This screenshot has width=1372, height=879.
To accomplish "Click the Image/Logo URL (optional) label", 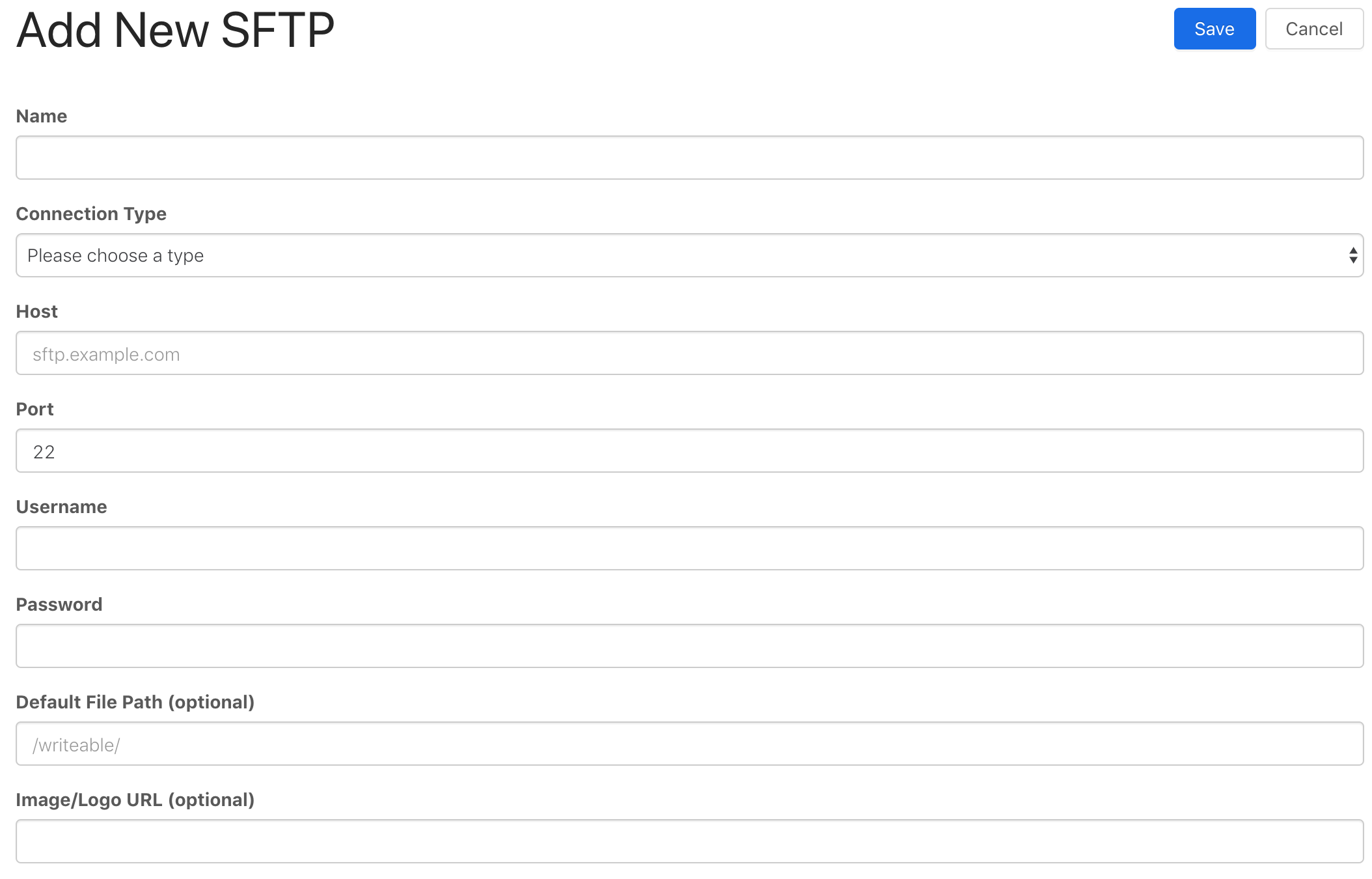I will pyautogui.click(x=135, y=800).
